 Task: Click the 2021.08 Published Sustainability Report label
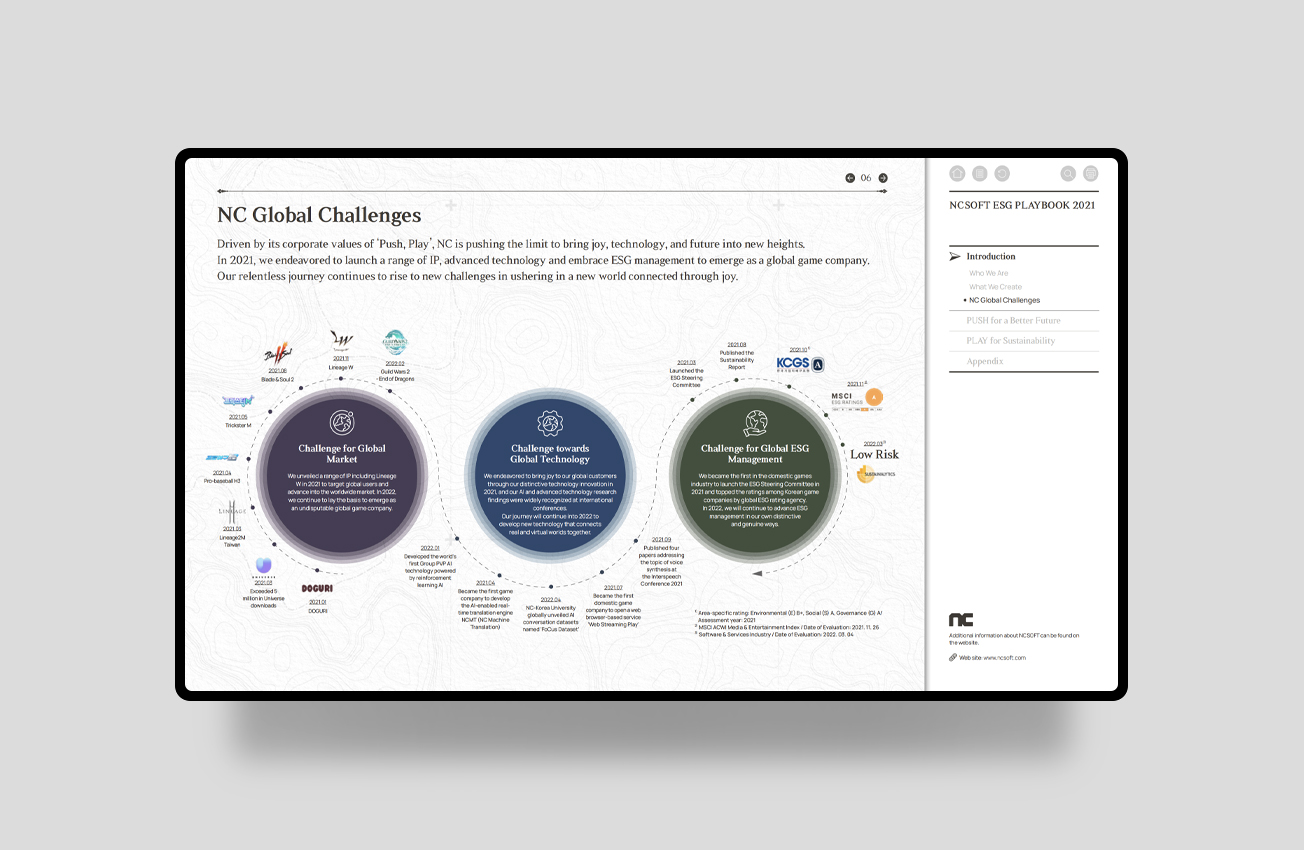click(x=737, y=355)
